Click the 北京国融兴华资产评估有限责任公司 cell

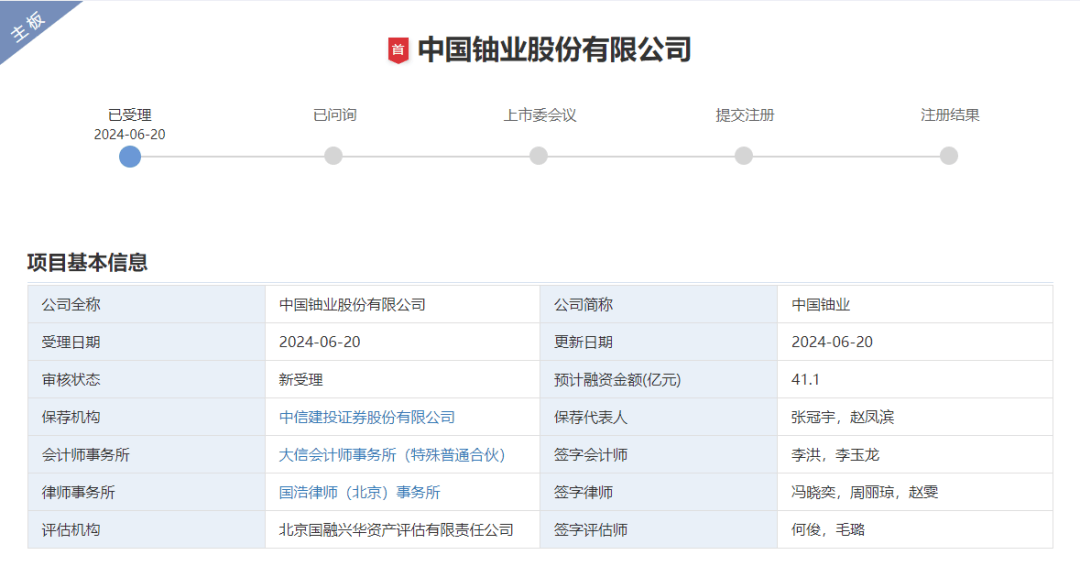point(396,530)
